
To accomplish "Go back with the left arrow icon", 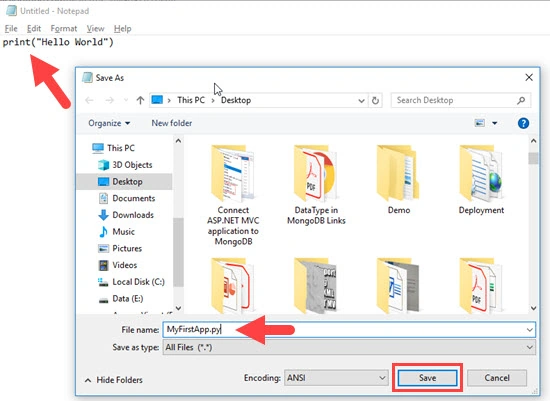I will pyautogui.click(x=89, y=100).
